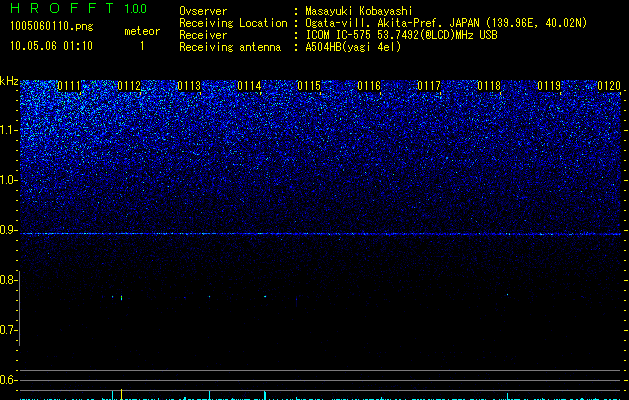Click the meteor label
The width and height of the screenshot is (629, 400).
pyautogui.click(x=142, y=31)
